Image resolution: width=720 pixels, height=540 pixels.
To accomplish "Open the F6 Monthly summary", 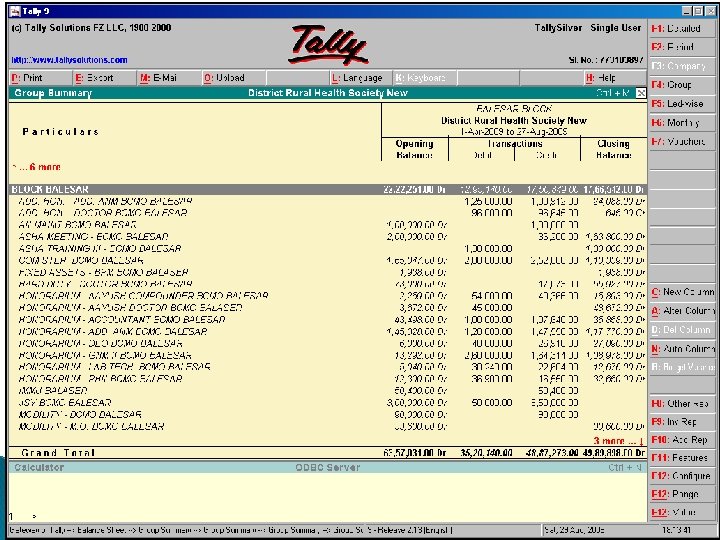I will [682, 123].
